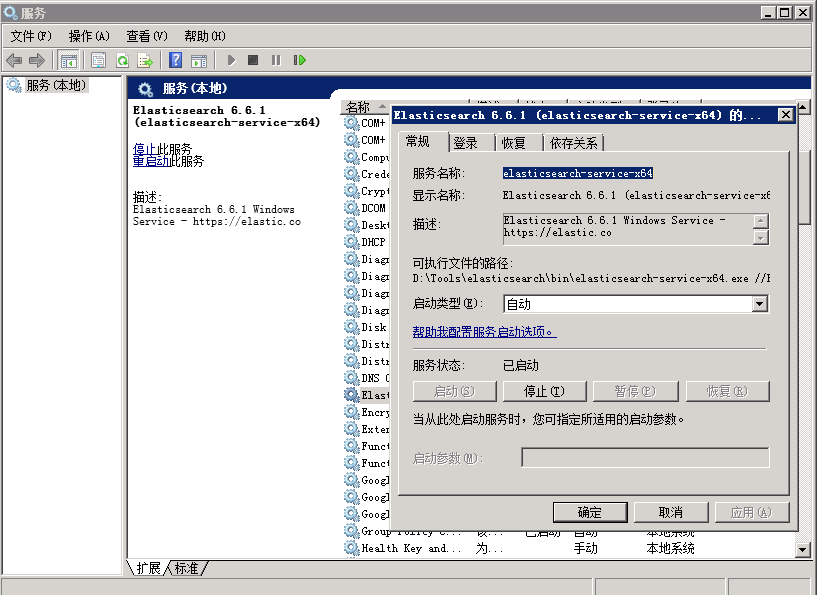Click the Export list toolbar icon

click(x=145, y=60)
